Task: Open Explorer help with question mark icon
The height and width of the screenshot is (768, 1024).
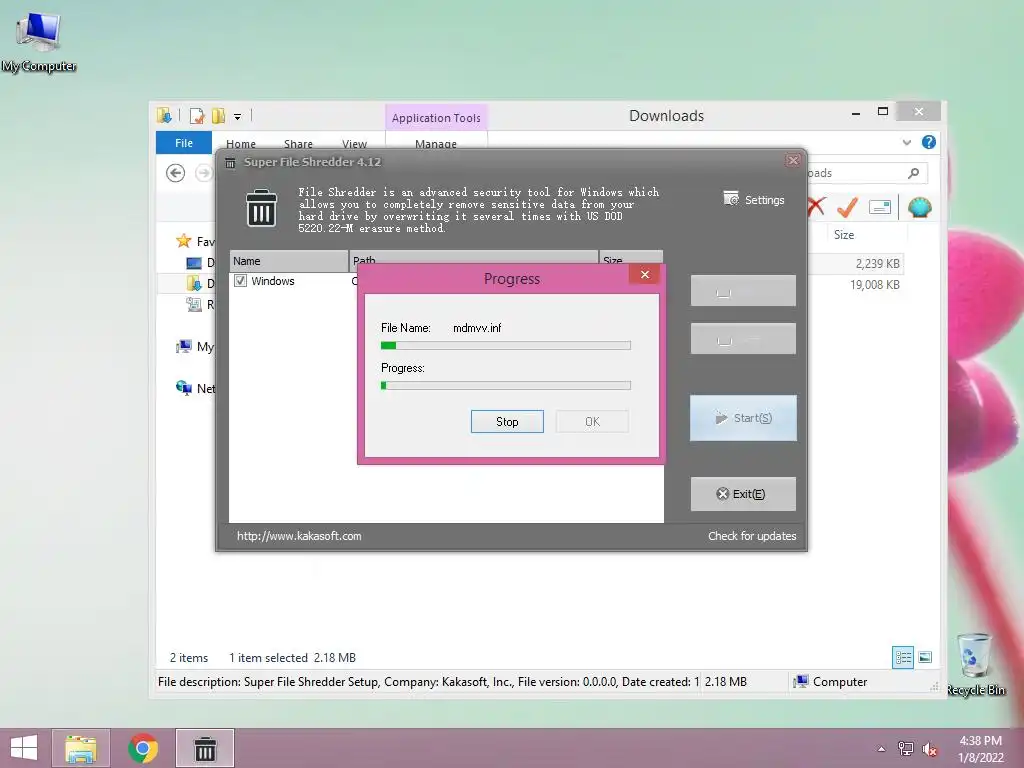Action: coord(928,142)
